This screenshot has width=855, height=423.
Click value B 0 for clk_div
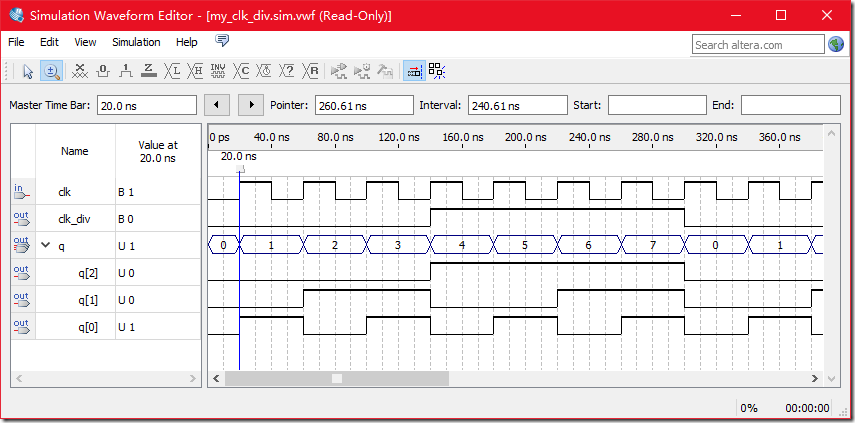[x=126, y=219]
